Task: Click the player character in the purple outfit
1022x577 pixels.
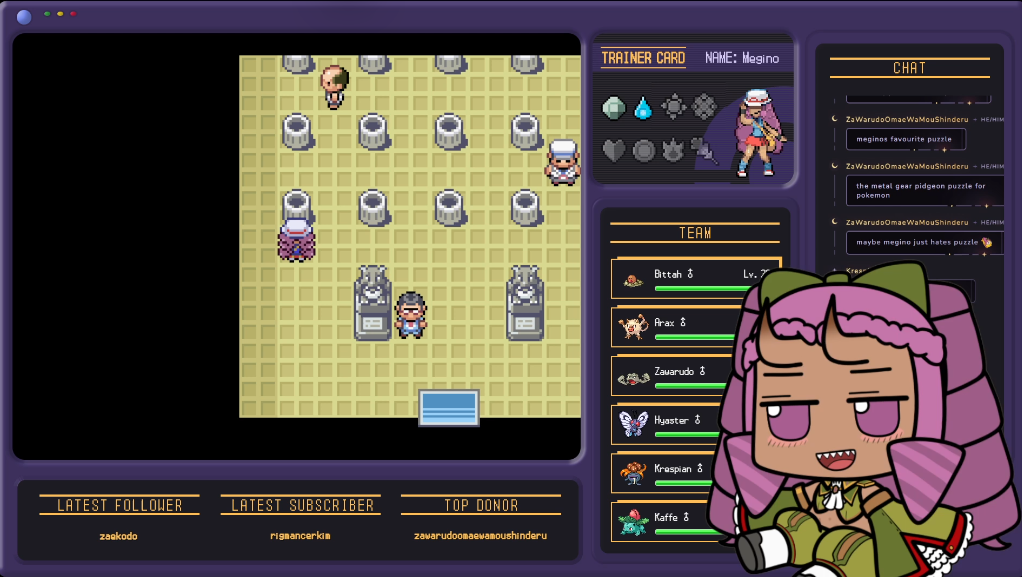Action: point(297,240)
